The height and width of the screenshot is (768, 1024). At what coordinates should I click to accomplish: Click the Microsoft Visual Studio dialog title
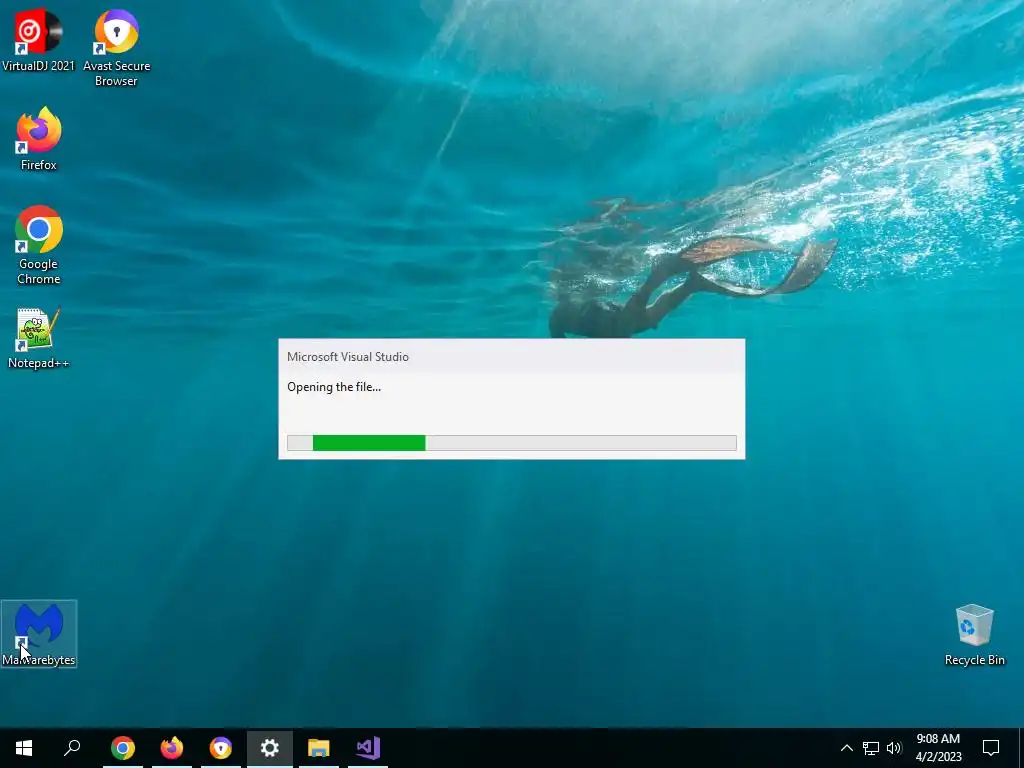348,357
